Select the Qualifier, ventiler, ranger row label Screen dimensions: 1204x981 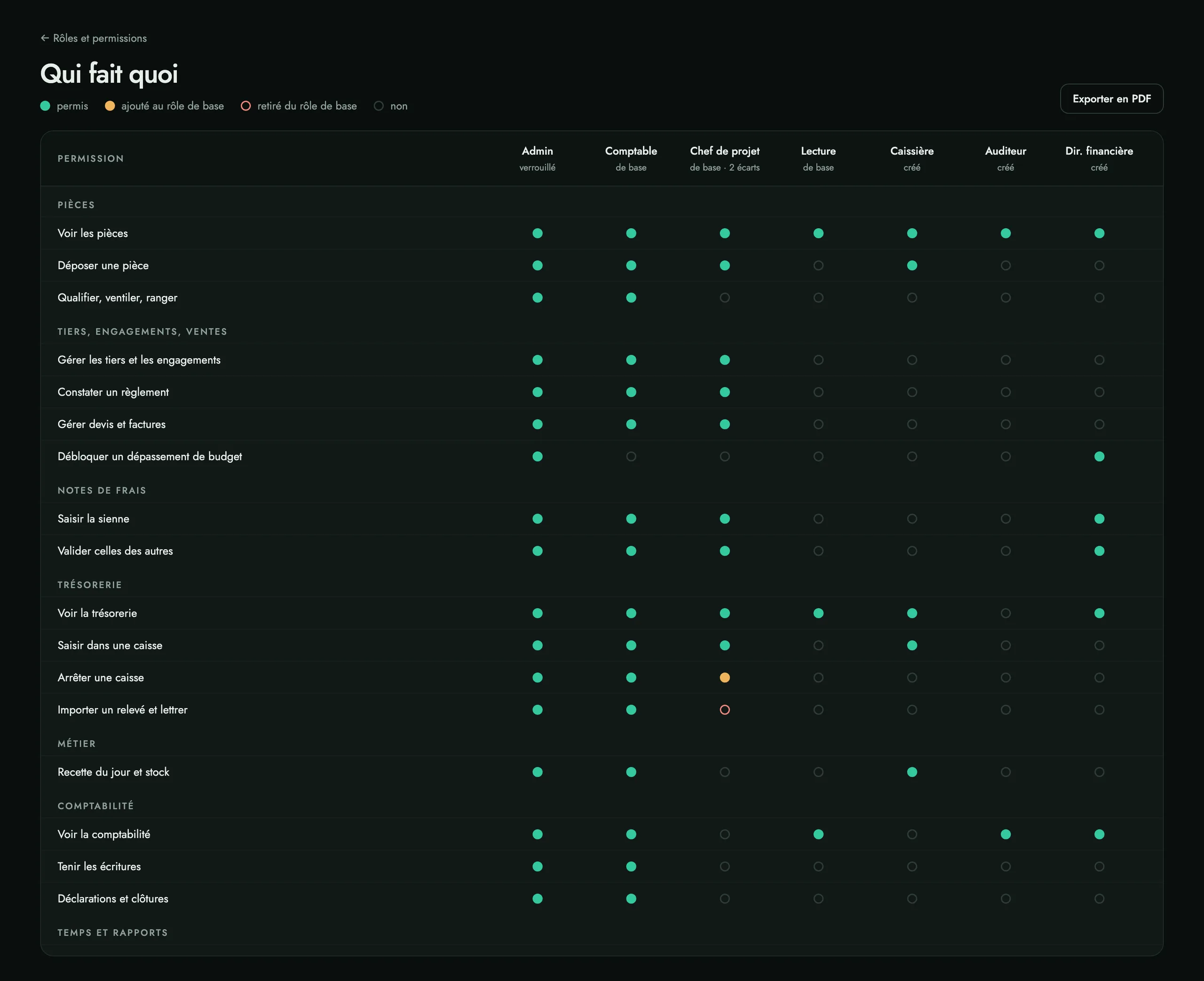pyautogui.click(x=118, y=298)
